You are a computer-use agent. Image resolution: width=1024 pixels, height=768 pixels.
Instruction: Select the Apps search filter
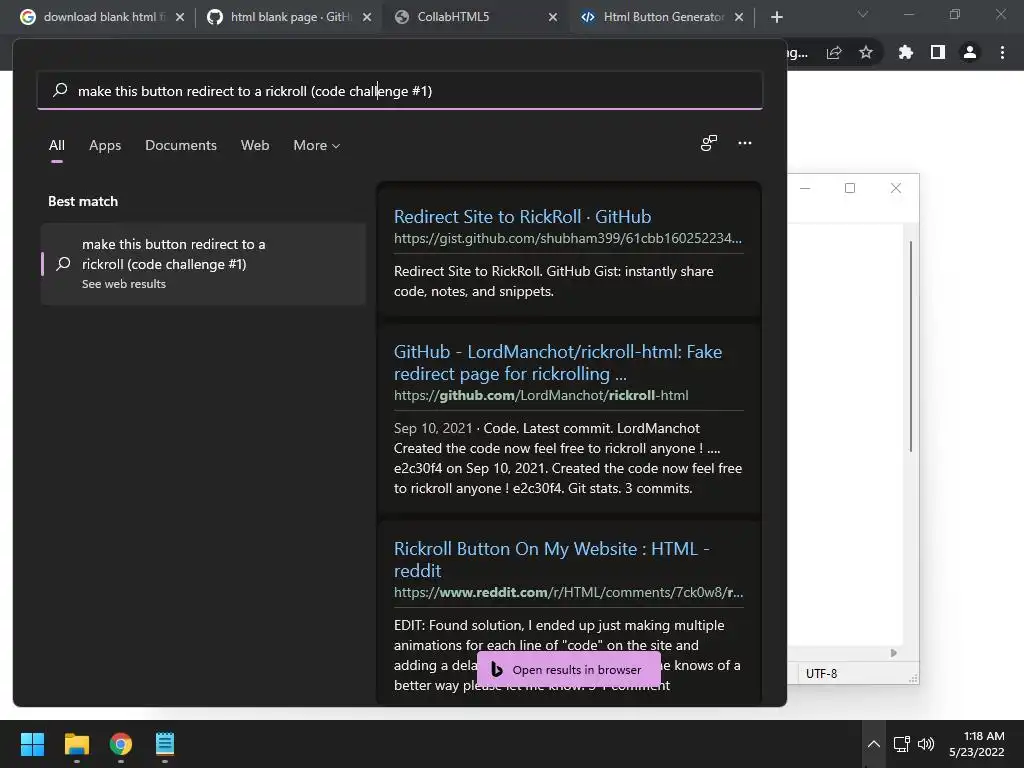(105, 145)
